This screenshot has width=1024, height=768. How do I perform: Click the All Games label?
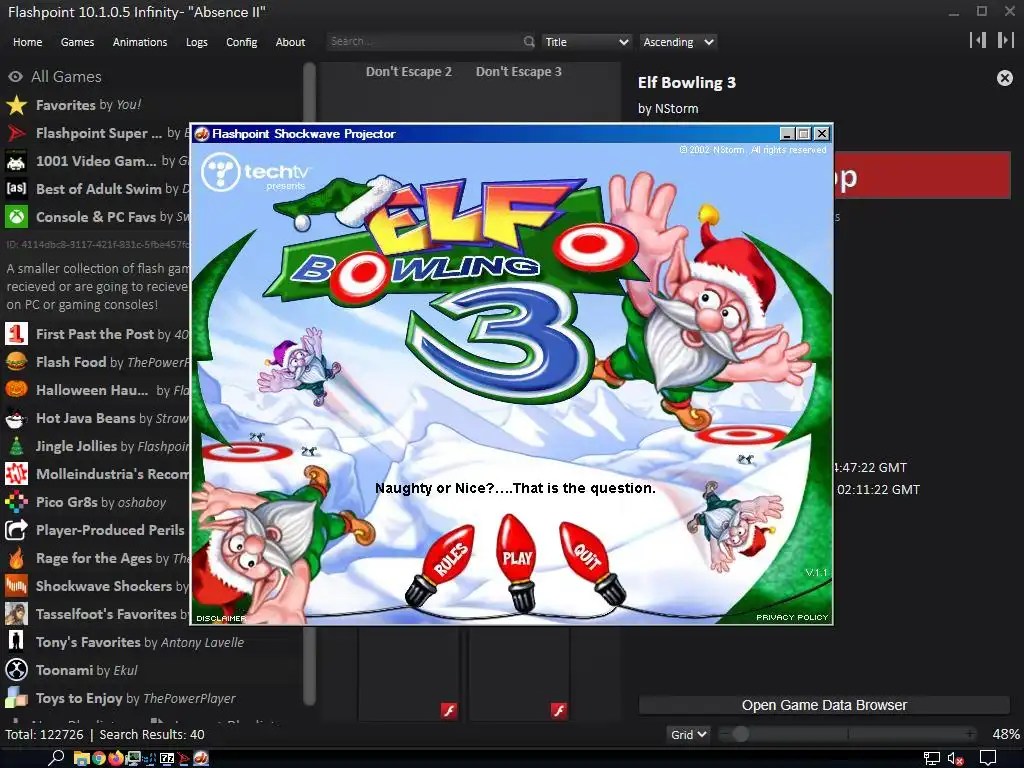click(x=67, y=77)
